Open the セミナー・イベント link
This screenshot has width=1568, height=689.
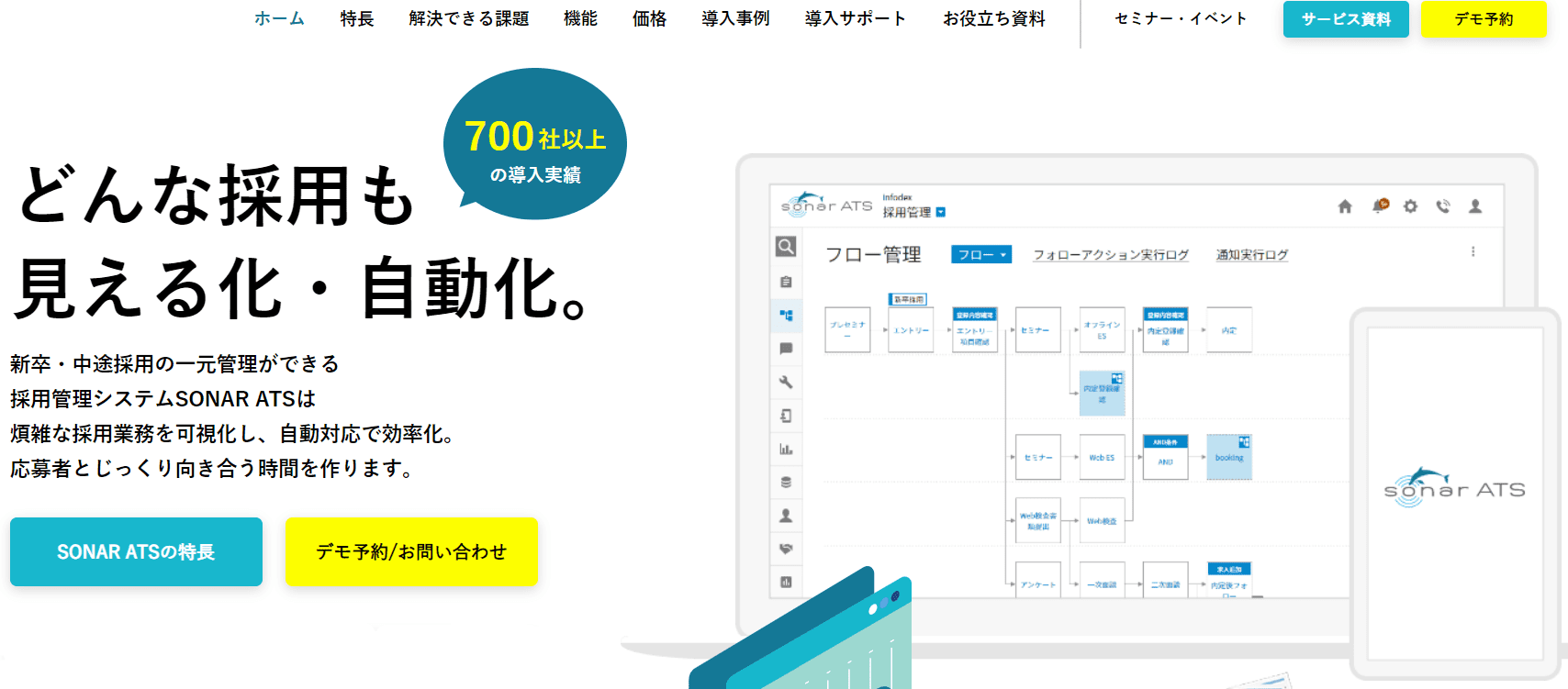1181,18
